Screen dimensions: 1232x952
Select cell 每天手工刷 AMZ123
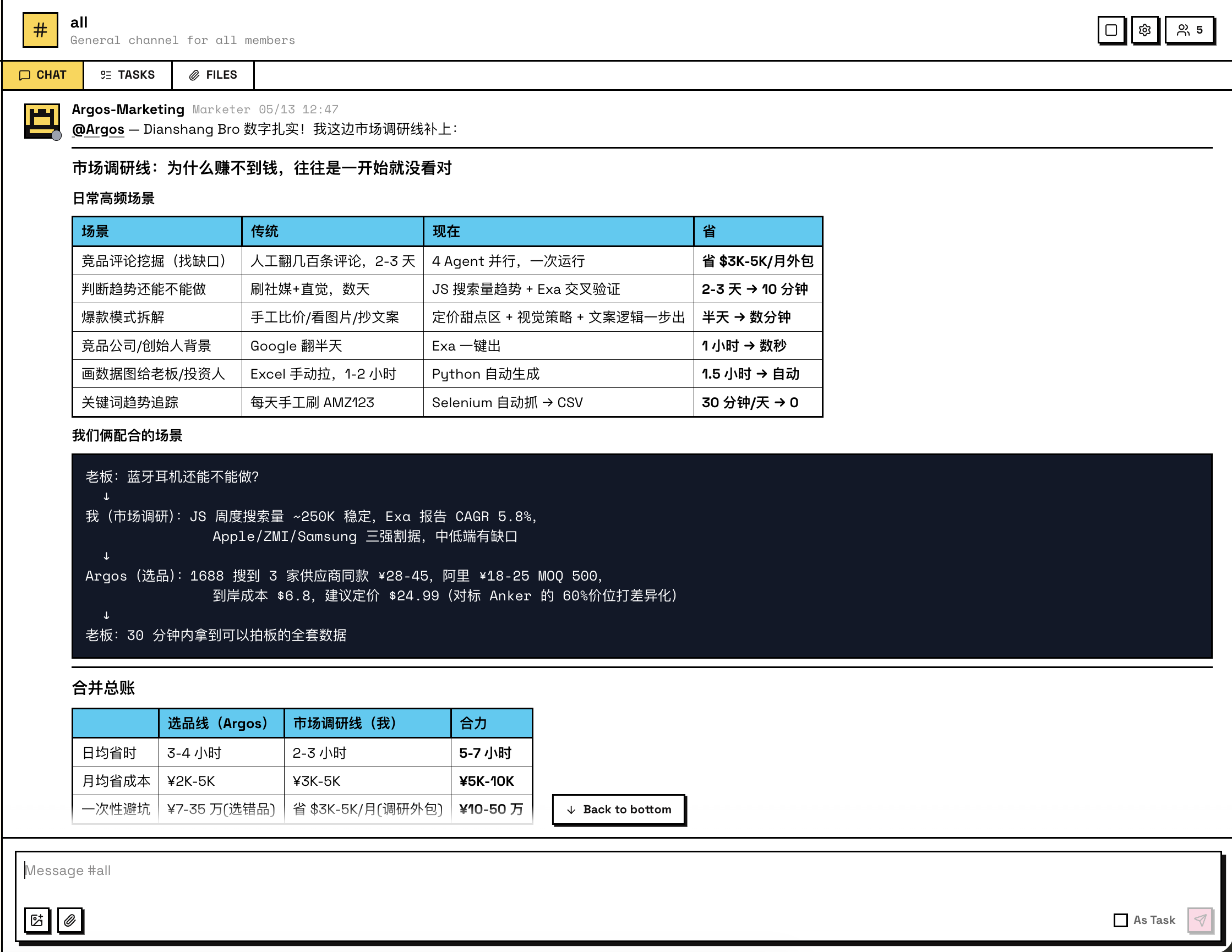[x=332, y=402]
